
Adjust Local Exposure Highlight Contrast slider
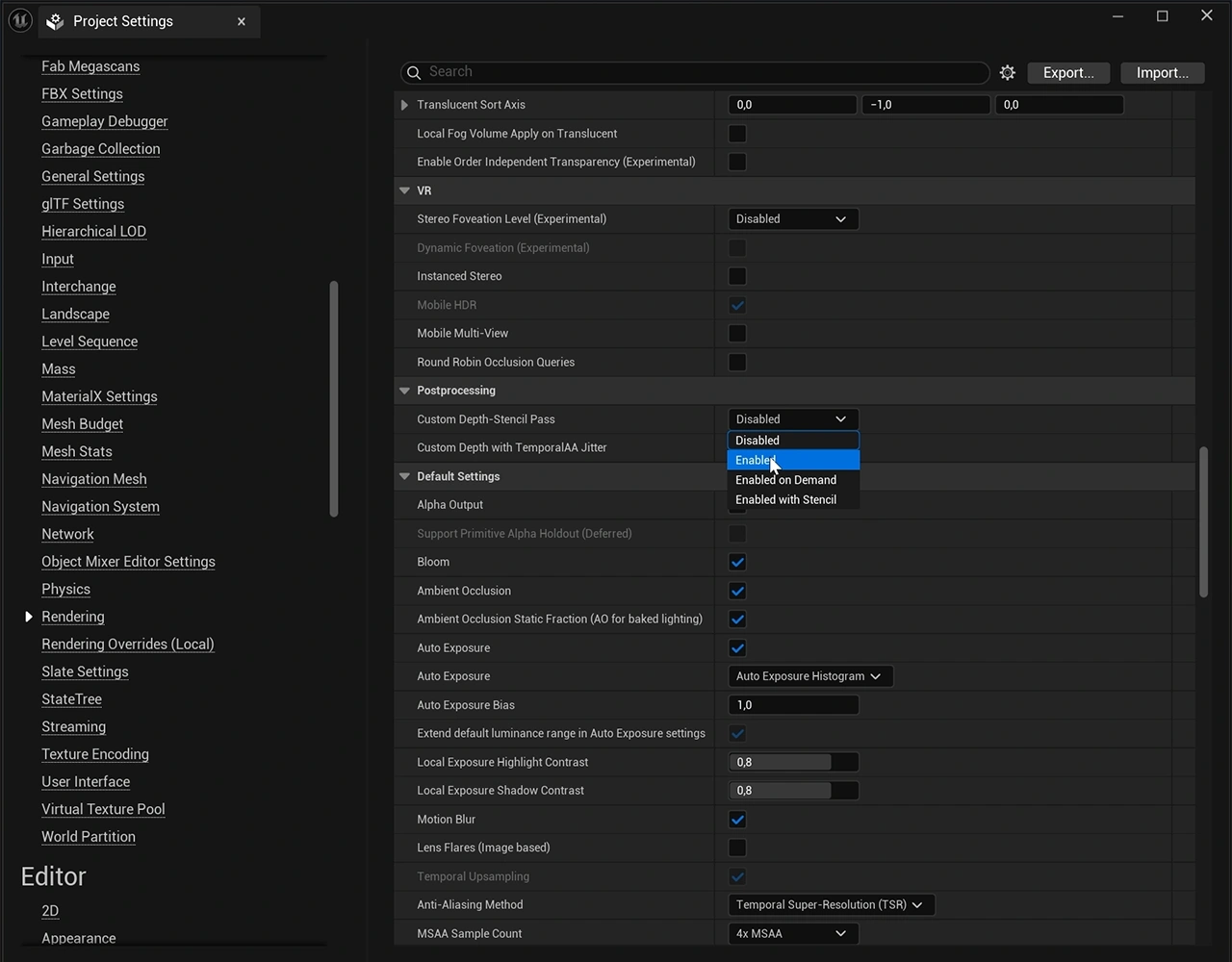coord(793,762)
